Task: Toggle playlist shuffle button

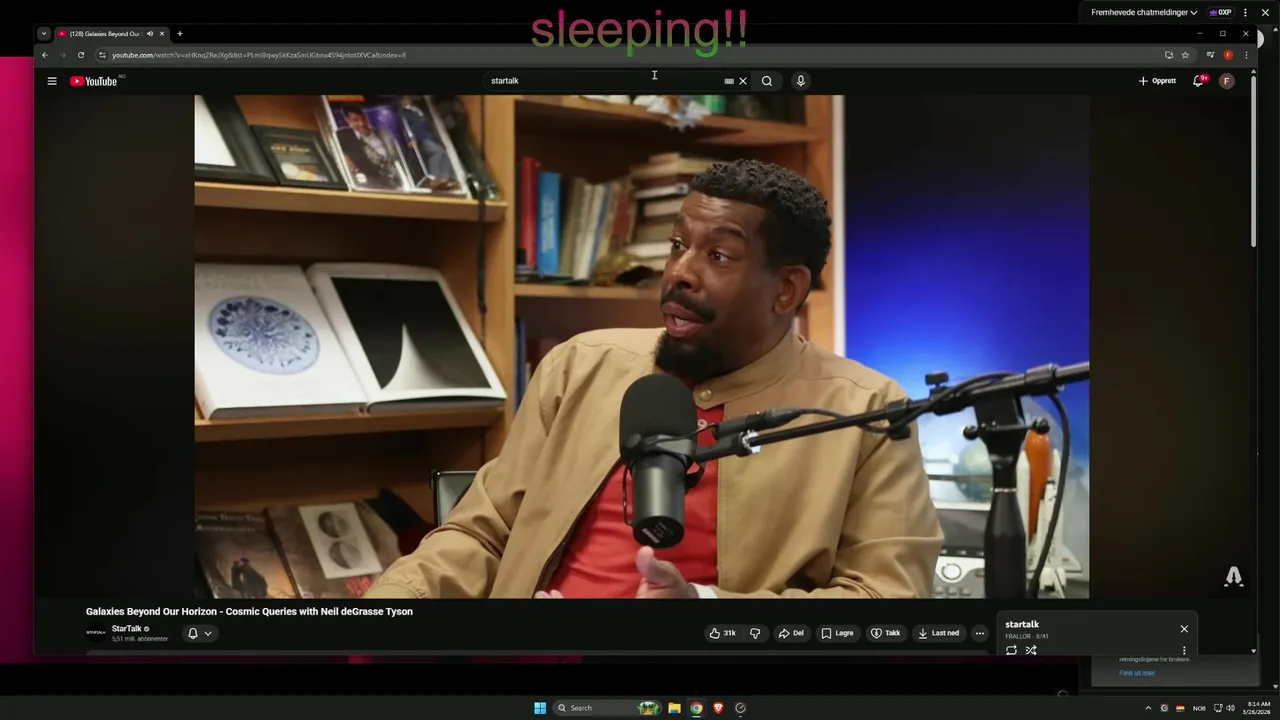Action: point(1031,650)
